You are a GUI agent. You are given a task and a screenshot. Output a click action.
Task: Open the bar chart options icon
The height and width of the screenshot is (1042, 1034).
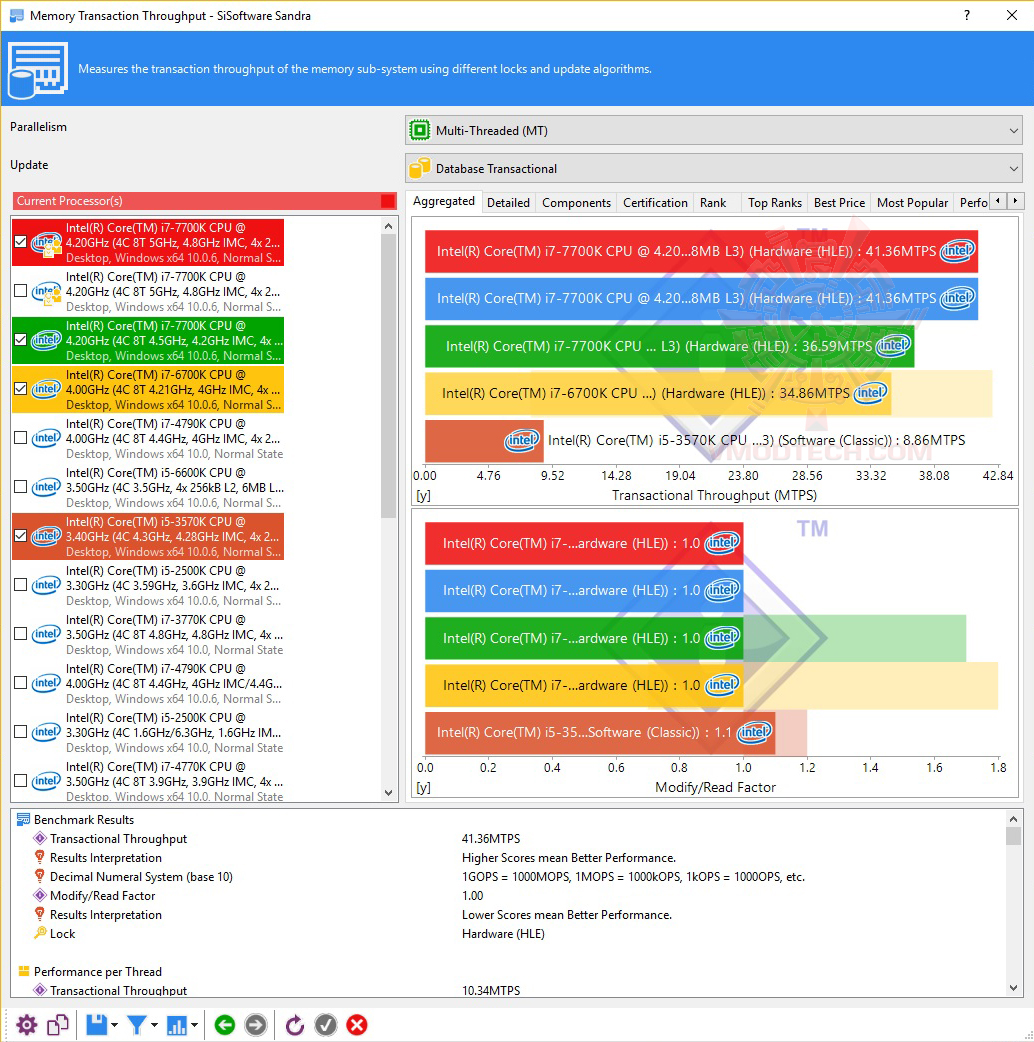pos(177,1025)
